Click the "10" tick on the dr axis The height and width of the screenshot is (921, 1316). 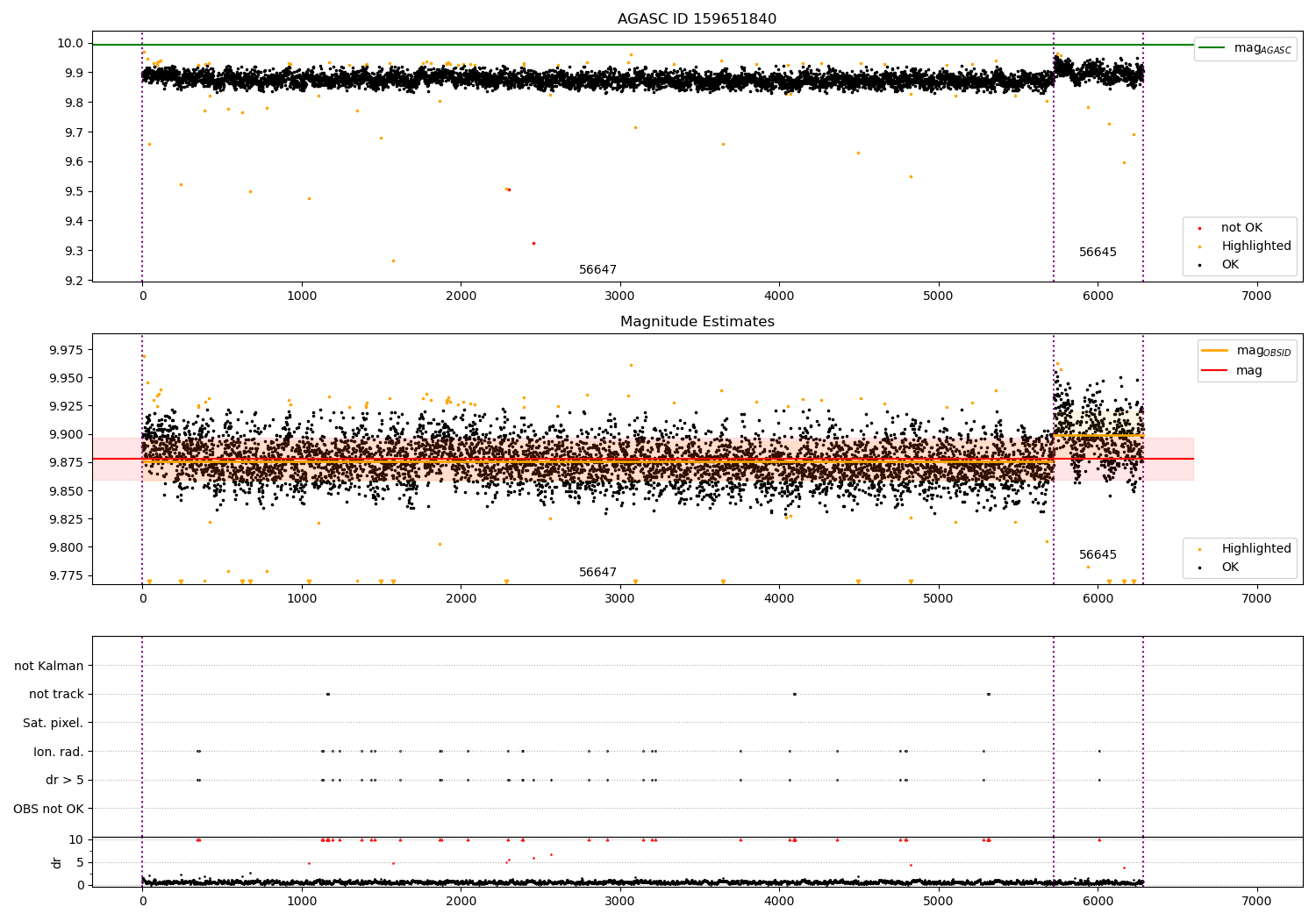coord(76,840)
